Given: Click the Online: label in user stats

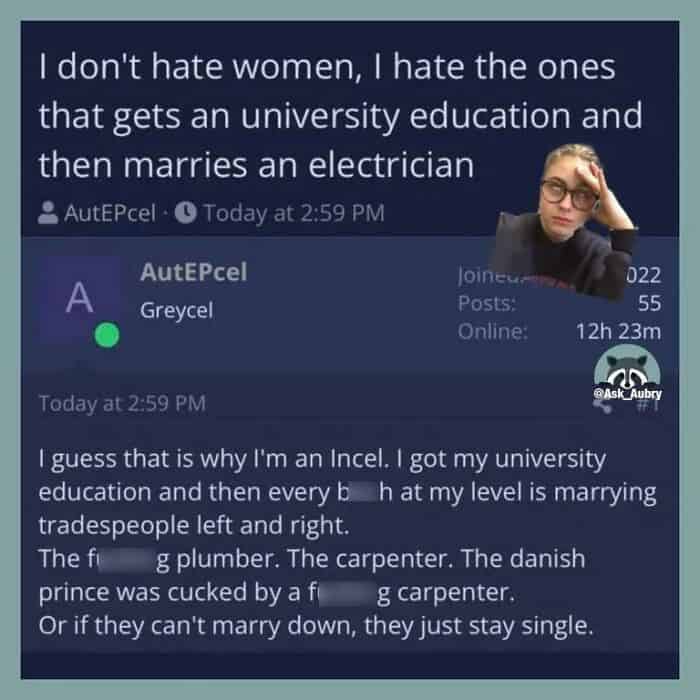Looking at the screenshot, I should click(x=493, y=331).
